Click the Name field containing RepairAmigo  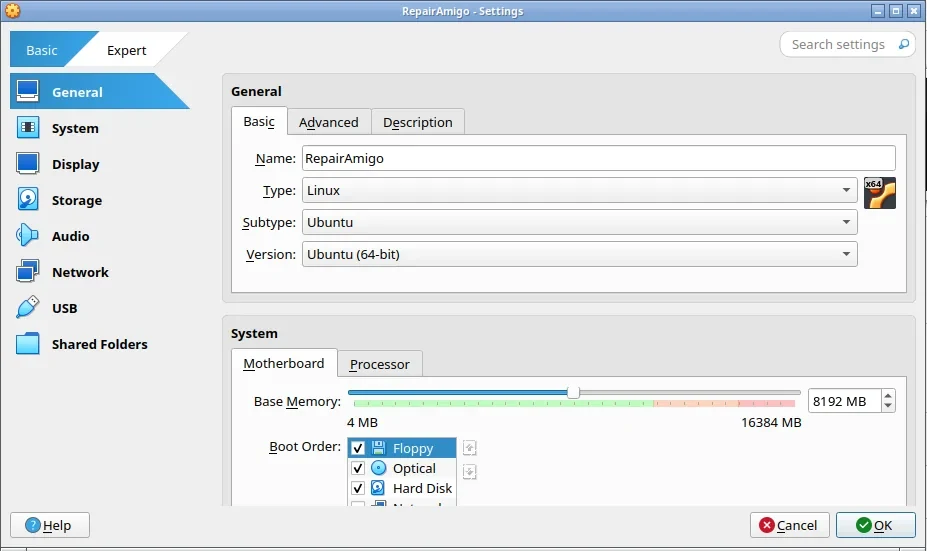tap(598, 158)
